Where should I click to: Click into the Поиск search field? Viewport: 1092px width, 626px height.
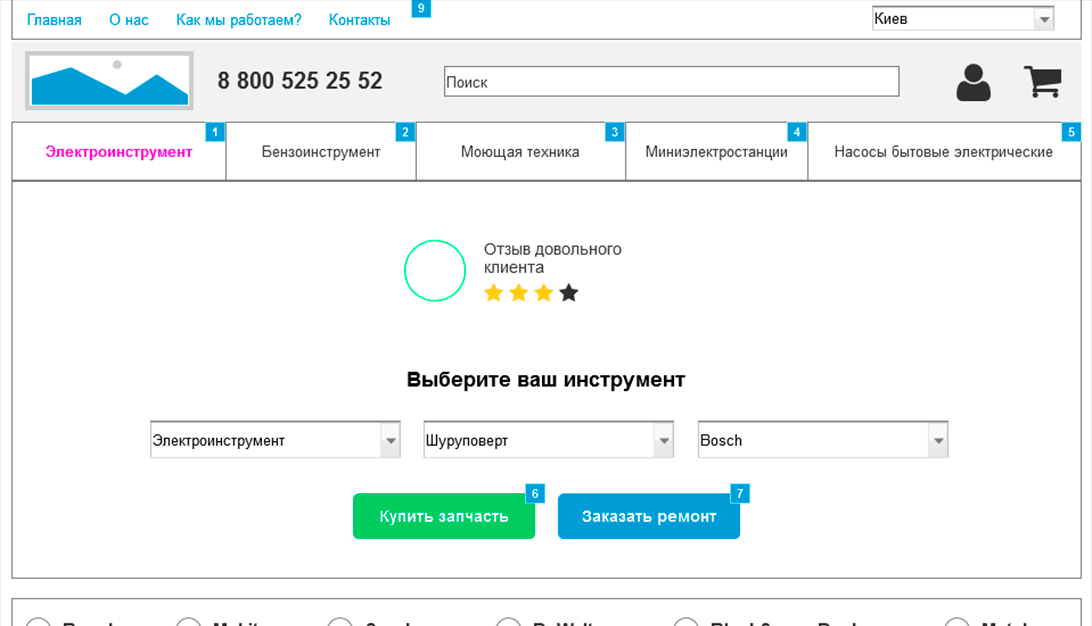click(671, 82)
